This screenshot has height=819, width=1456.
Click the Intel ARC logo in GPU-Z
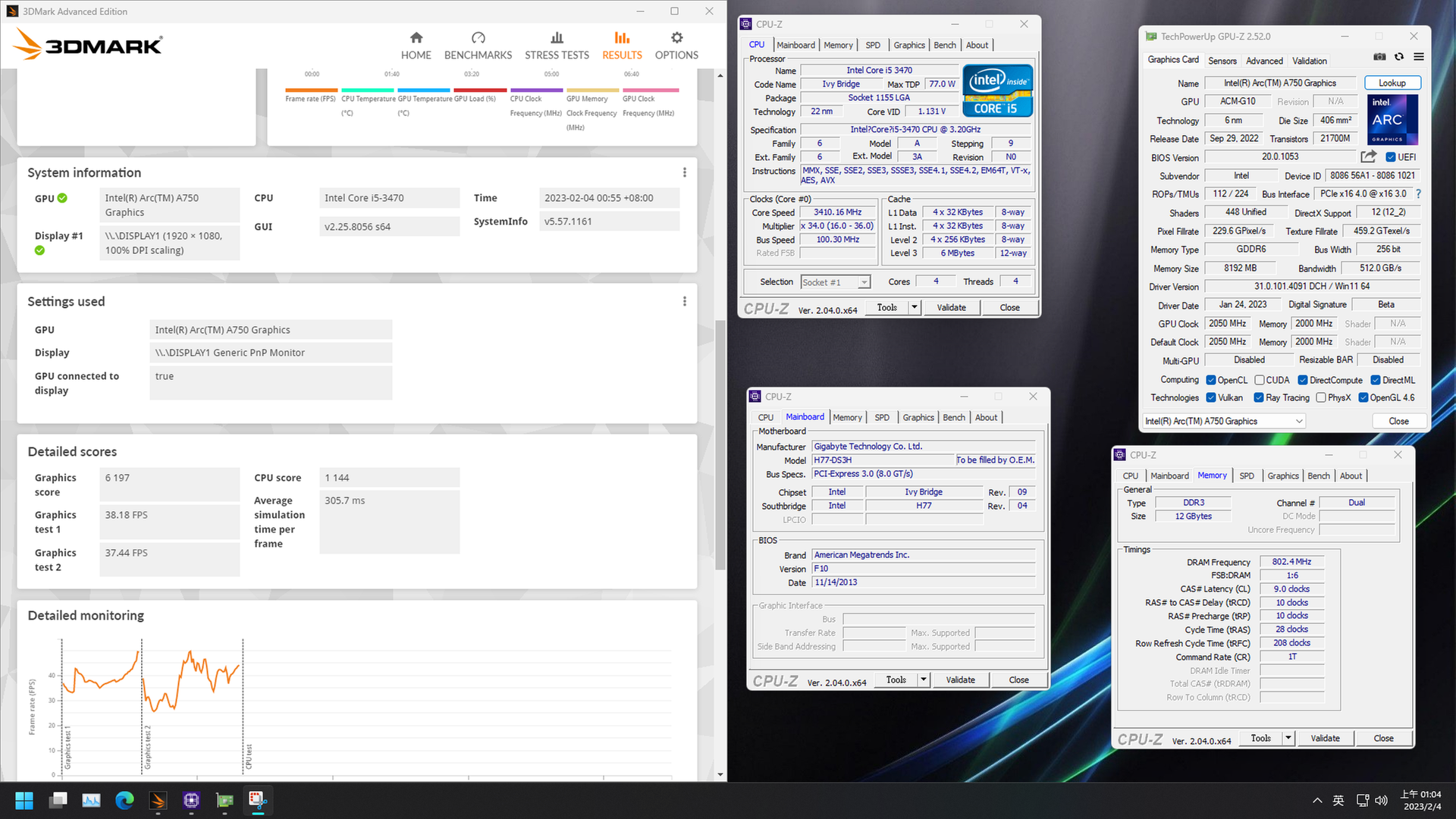pos(1392,120)
